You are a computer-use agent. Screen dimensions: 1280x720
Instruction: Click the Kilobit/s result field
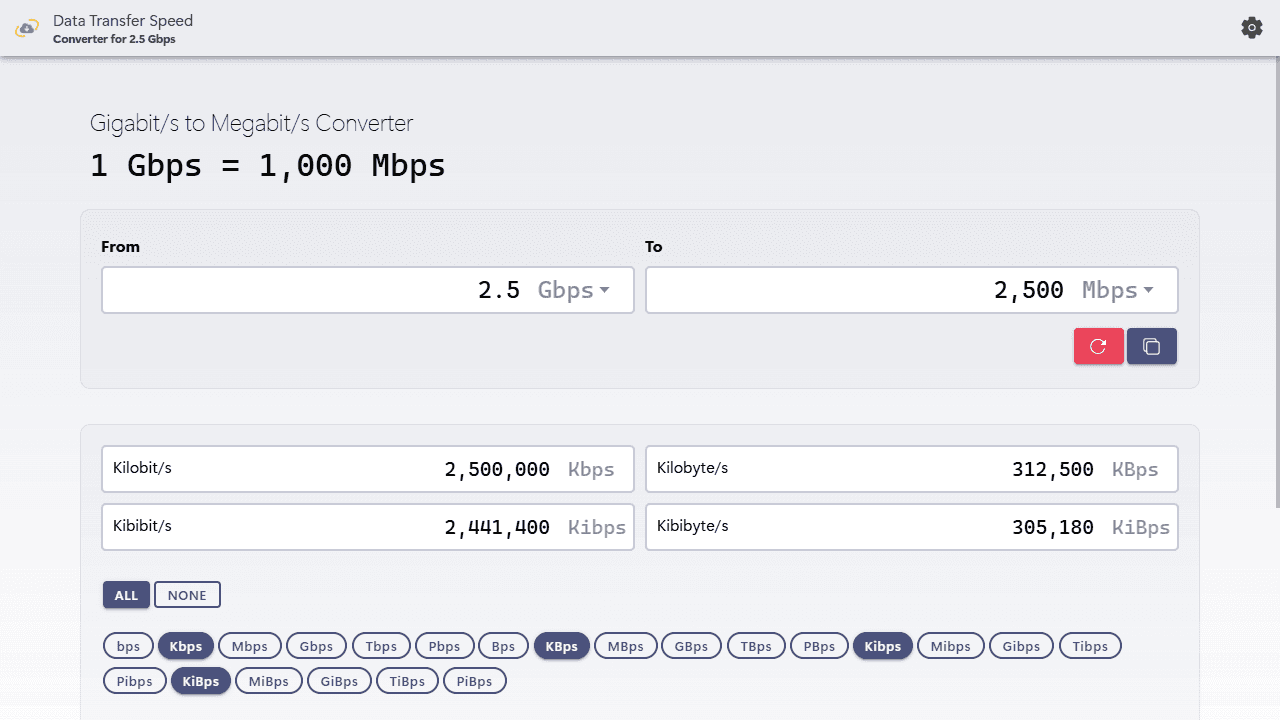[368, 469]
